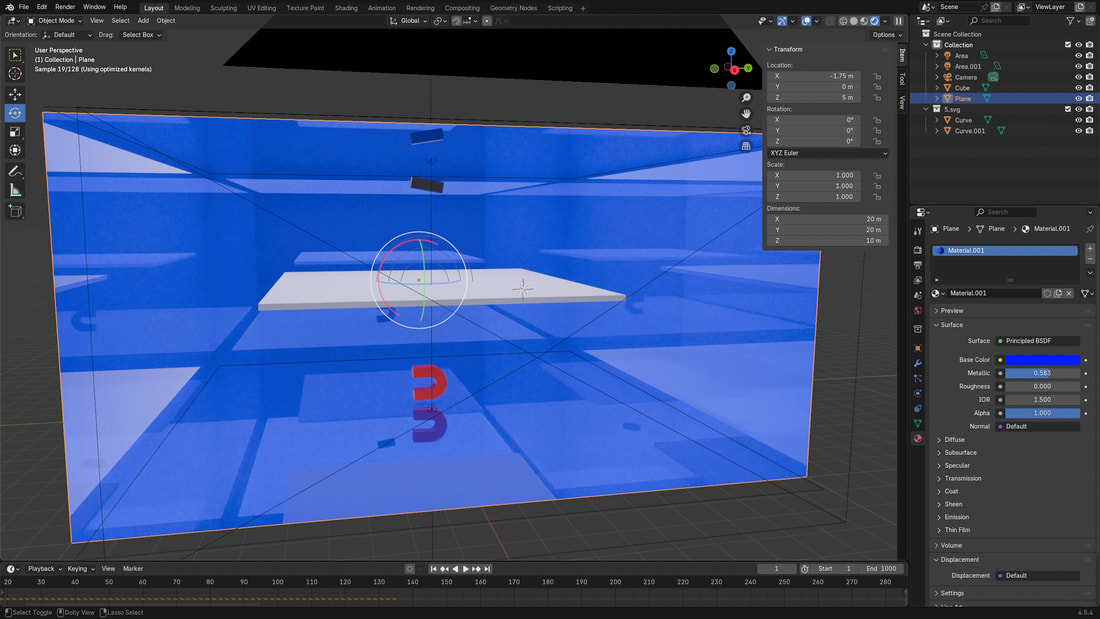The height and width of the screenshot is (619, 1100).
Task: Select the Measure tool
Action: pyautogui.click(x=15, y=190)
